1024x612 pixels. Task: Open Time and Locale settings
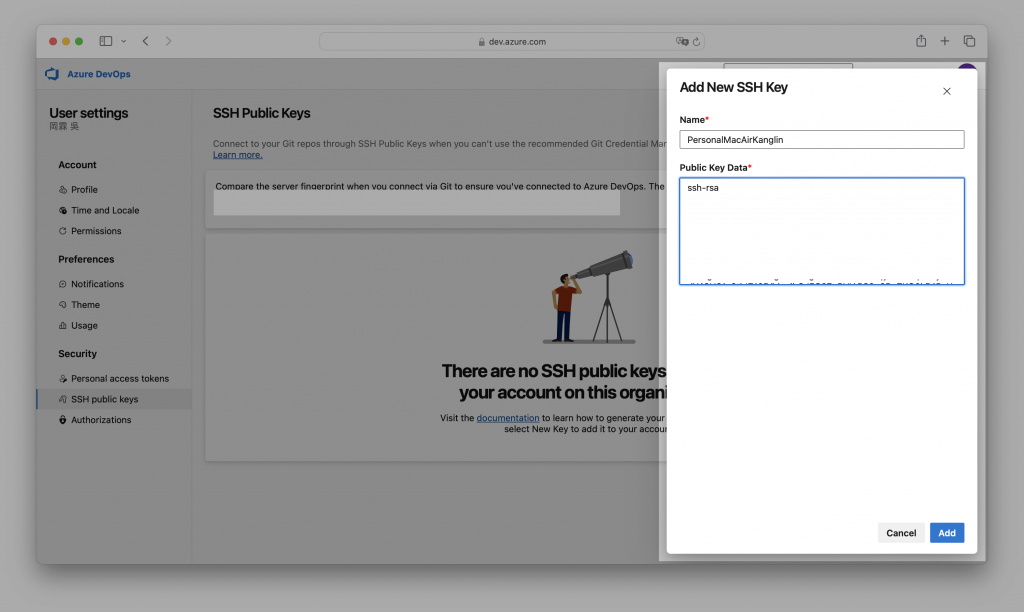(105, 210)
